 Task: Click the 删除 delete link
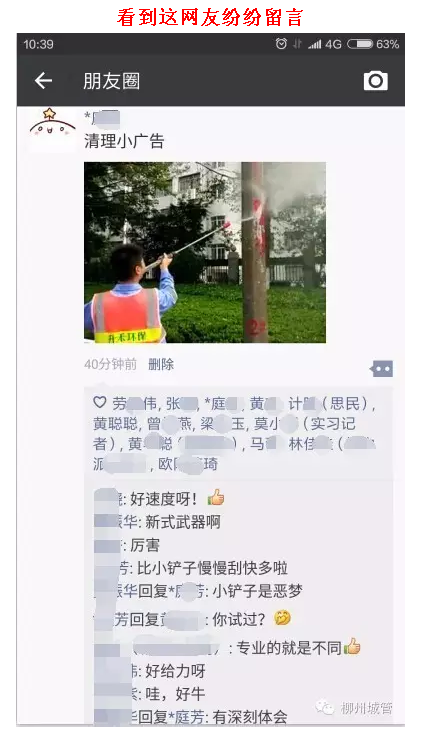pos(161,364)
